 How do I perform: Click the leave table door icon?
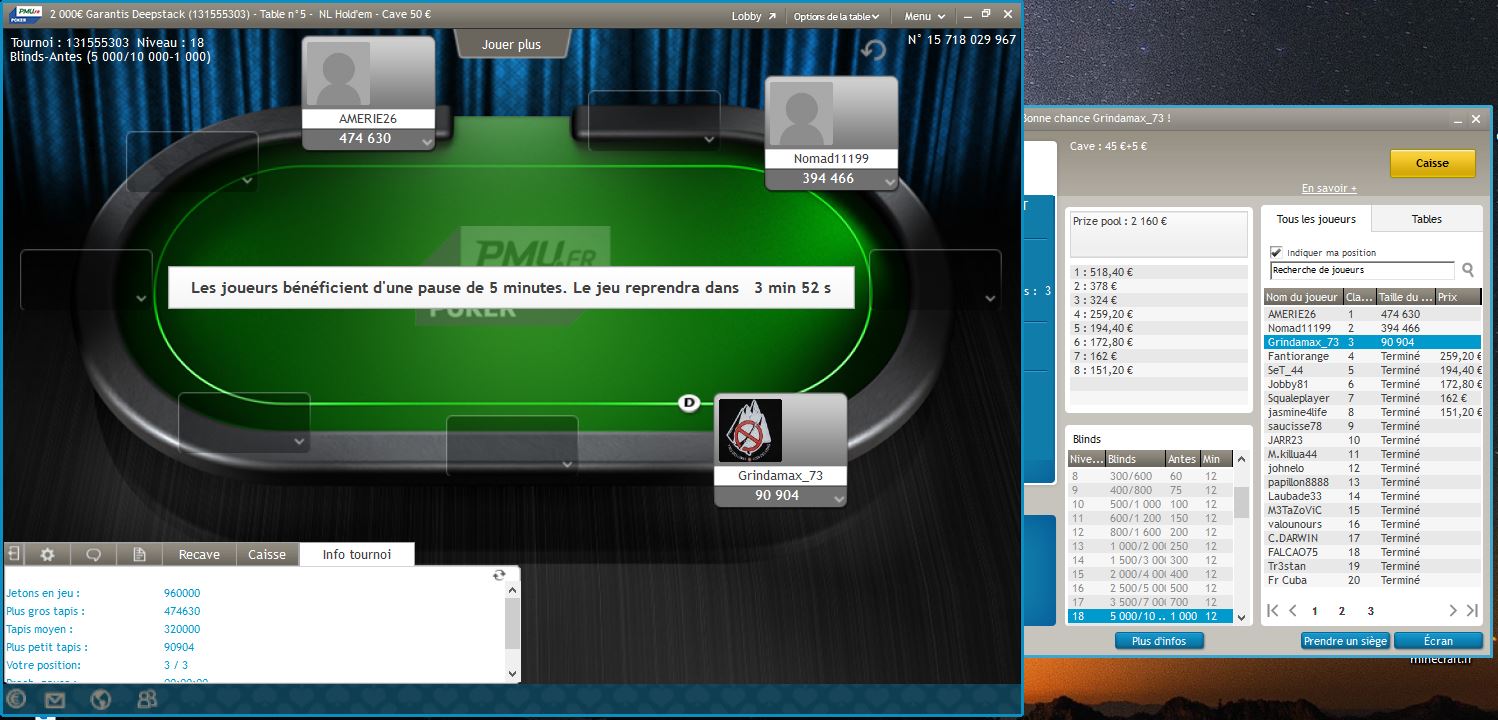click(15, 554)
